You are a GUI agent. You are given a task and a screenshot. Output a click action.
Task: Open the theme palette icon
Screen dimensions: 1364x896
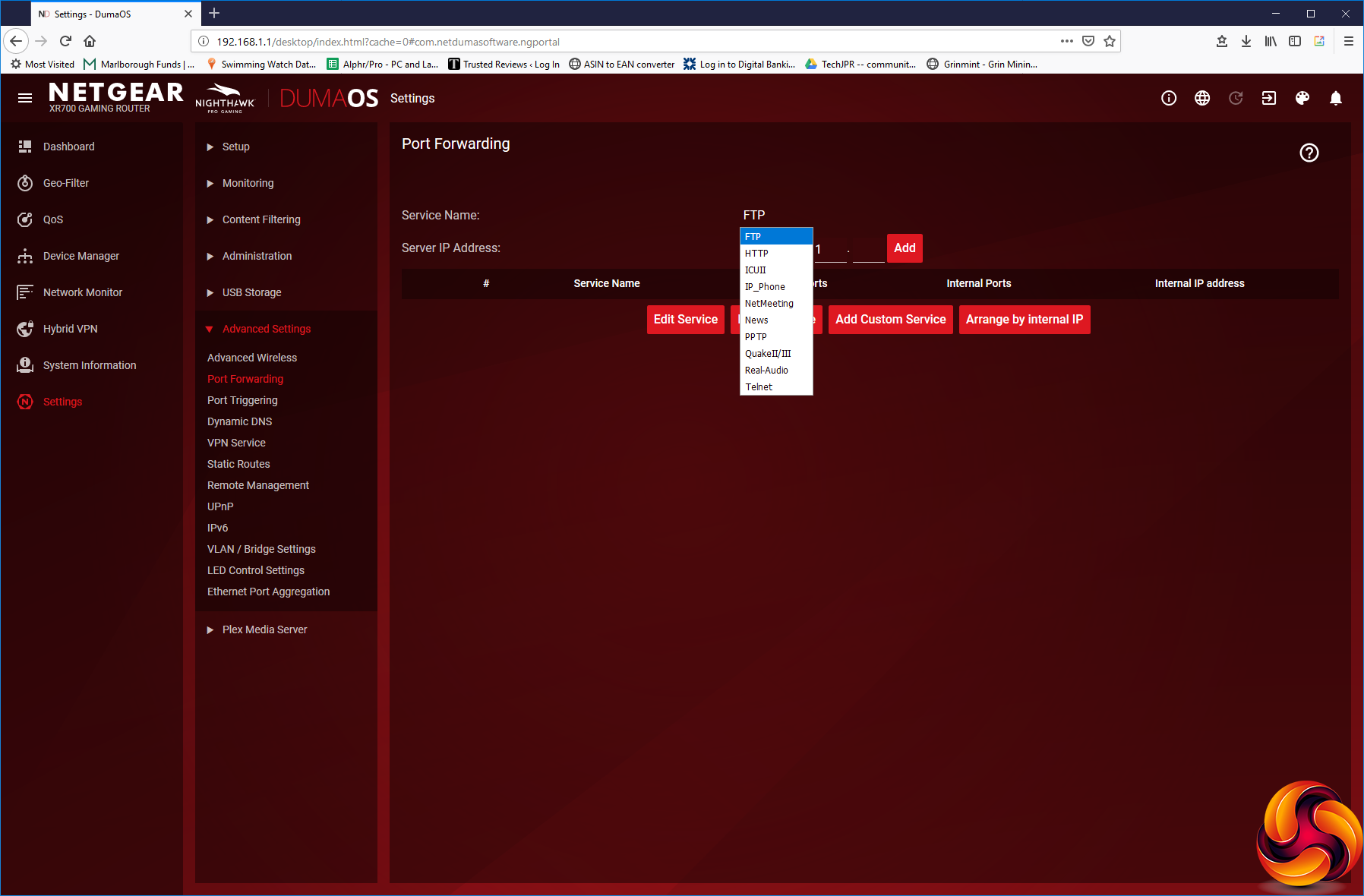[1302, 98]
